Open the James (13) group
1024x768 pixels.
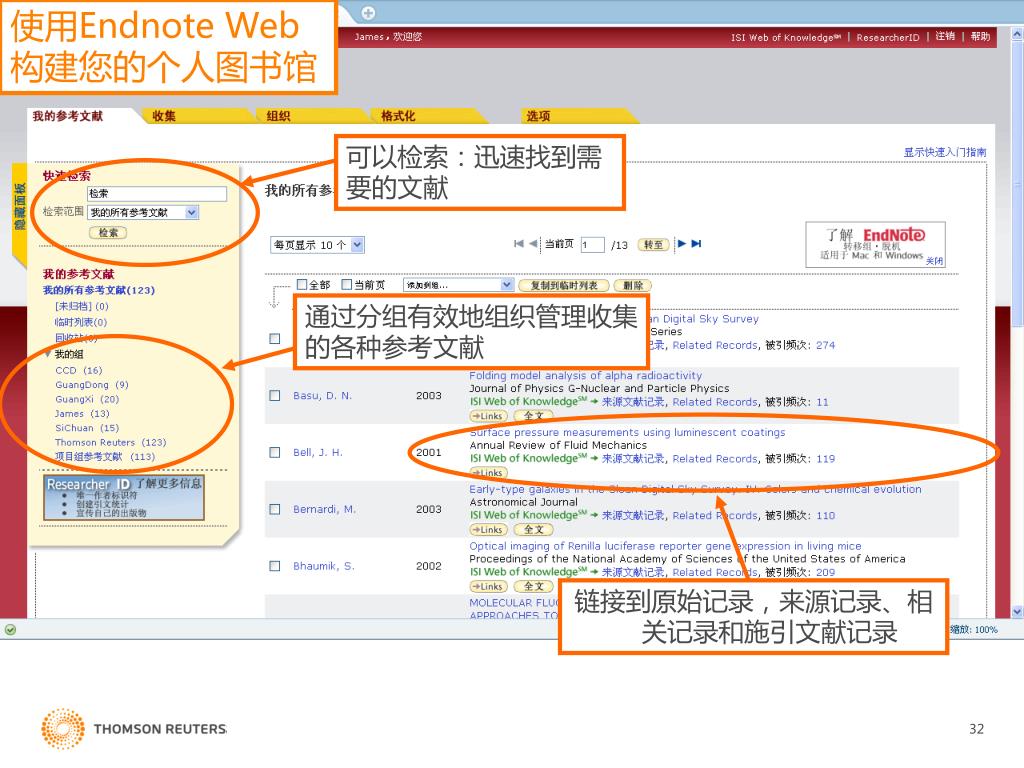pos(82,413)
